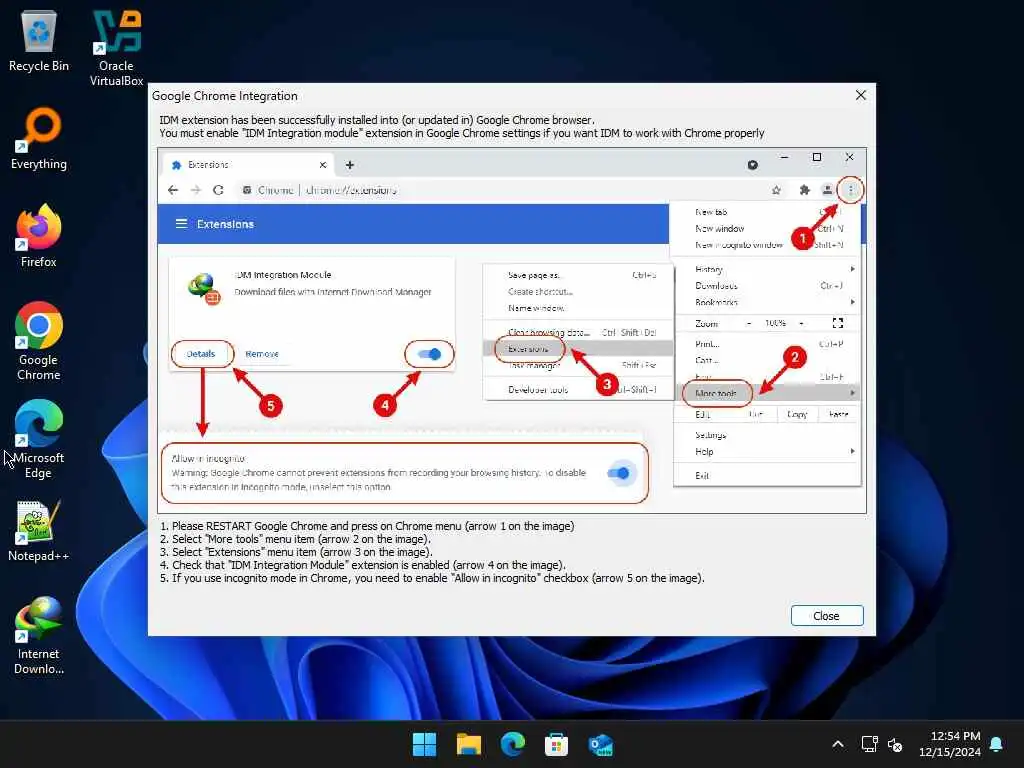Open File Explorer from the taskbar

point(468,744)
